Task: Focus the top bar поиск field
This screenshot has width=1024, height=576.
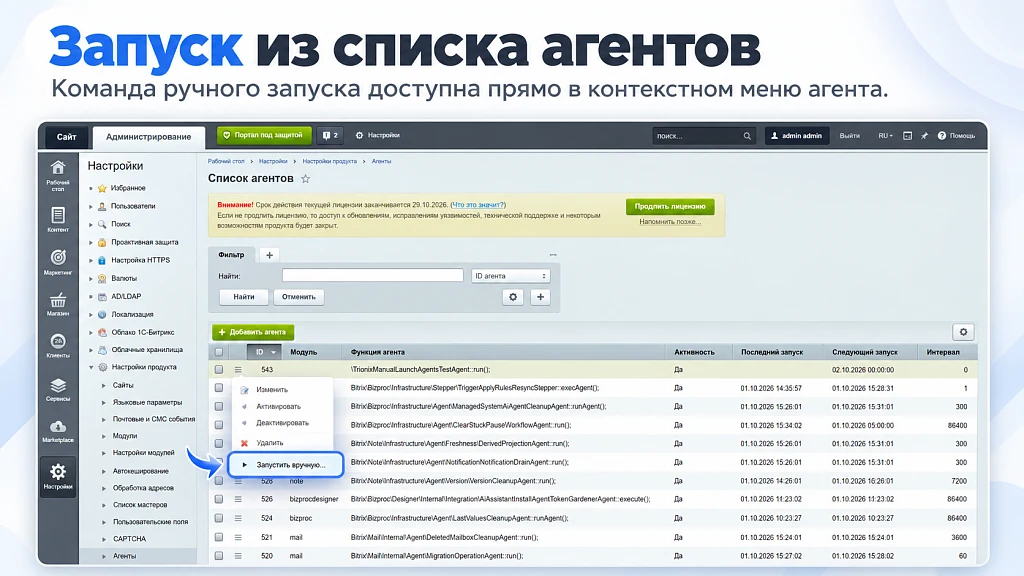Action: tap(704, 136)
